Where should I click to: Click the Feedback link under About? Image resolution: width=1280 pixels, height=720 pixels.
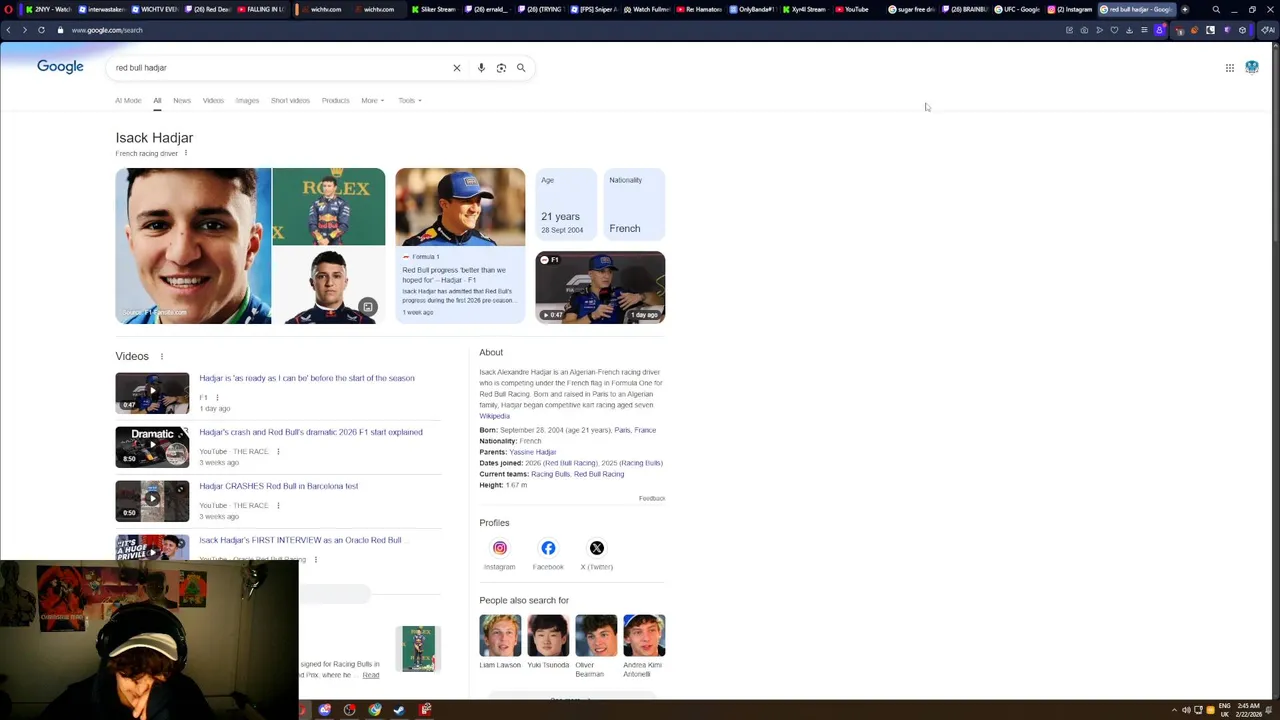(x=652, y=498)
